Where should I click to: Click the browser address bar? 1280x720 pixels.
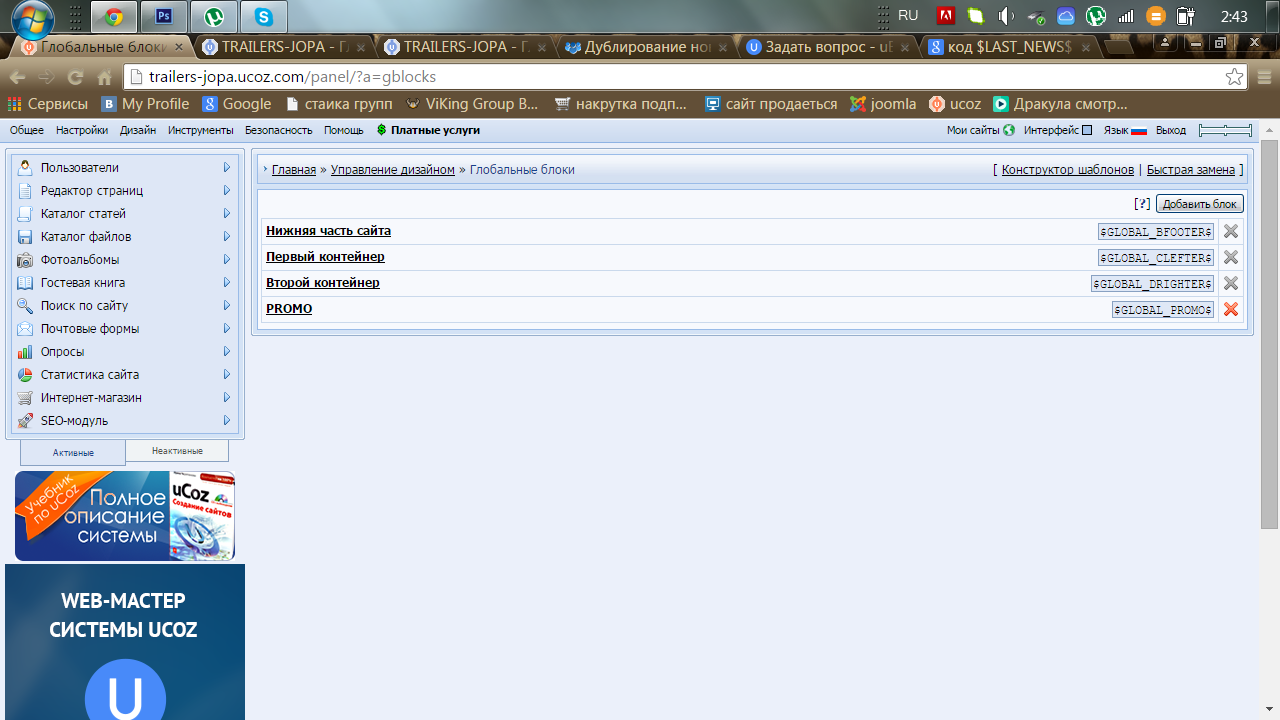680,77
